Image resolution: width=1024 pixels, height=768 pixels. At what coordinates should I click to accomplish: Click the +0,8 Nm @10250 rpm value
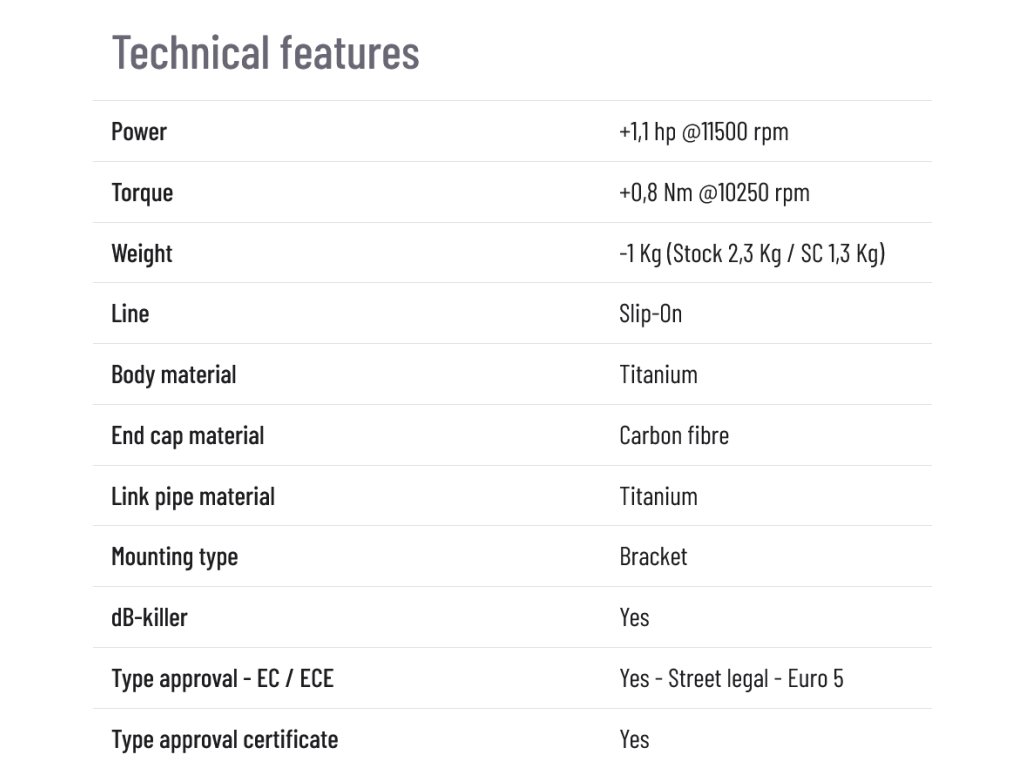point(714,193)
